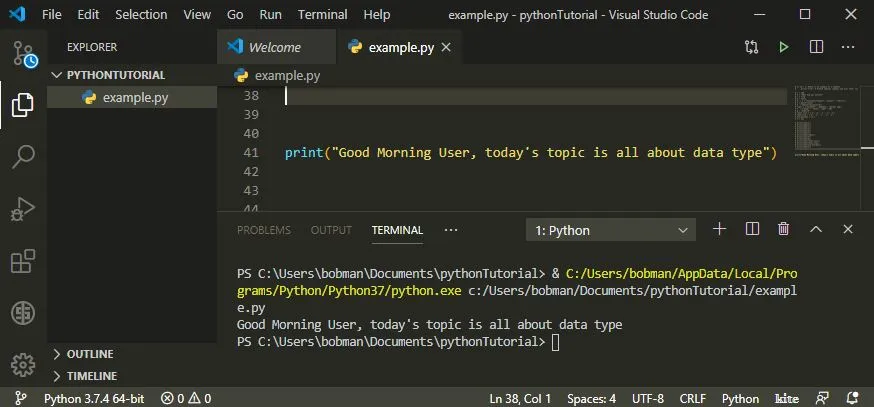874x407 pixels.
Task: Maximize the VS Code window
Action: point(805,14)
